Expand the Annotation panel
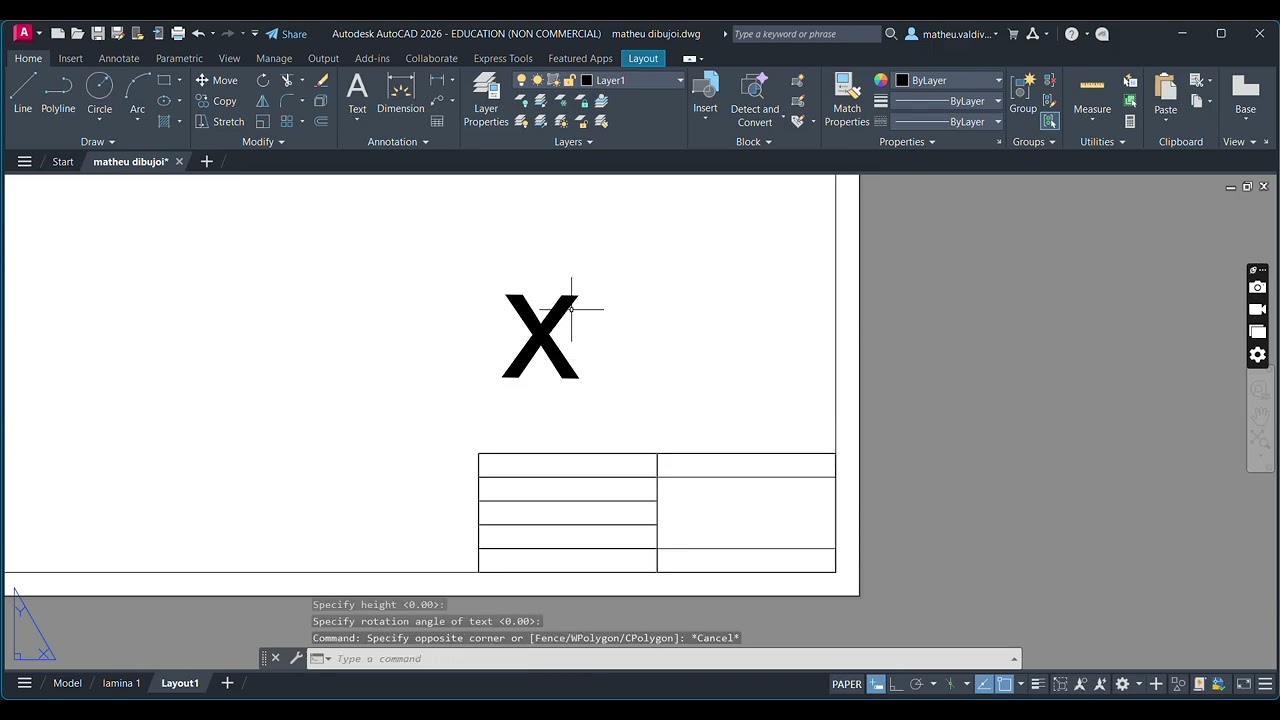 398,142
